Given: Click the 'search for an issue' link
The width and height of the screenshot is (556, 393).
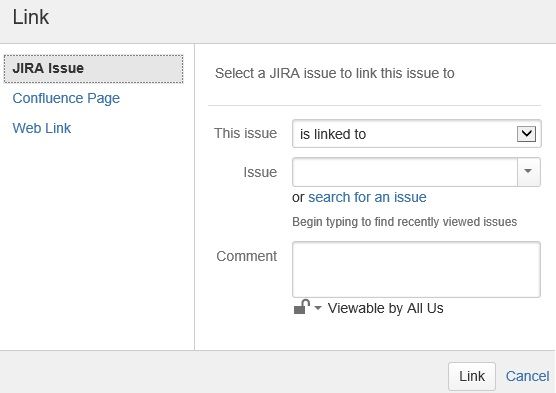Looking at the screenshot, I should click(x=367, y=197).
